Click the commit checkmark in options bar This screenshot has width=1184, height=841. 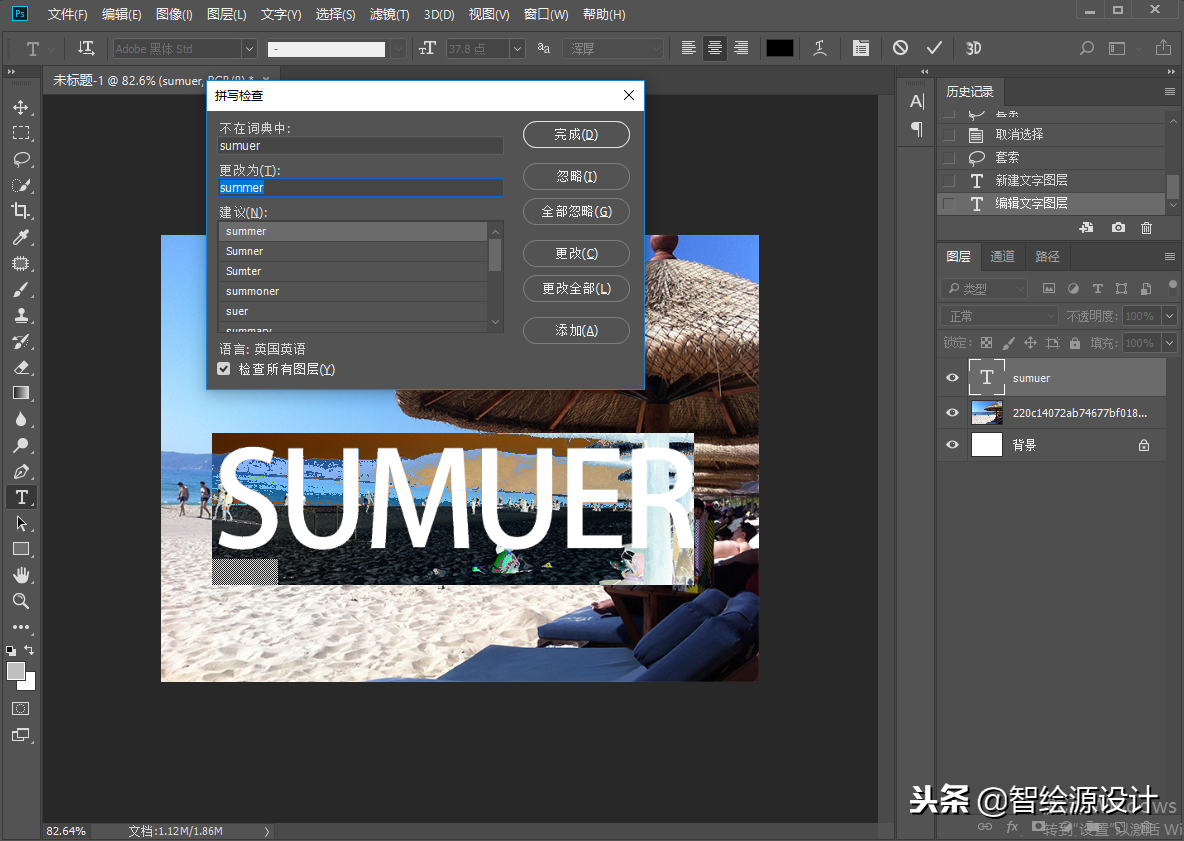(x=934, y=48)
